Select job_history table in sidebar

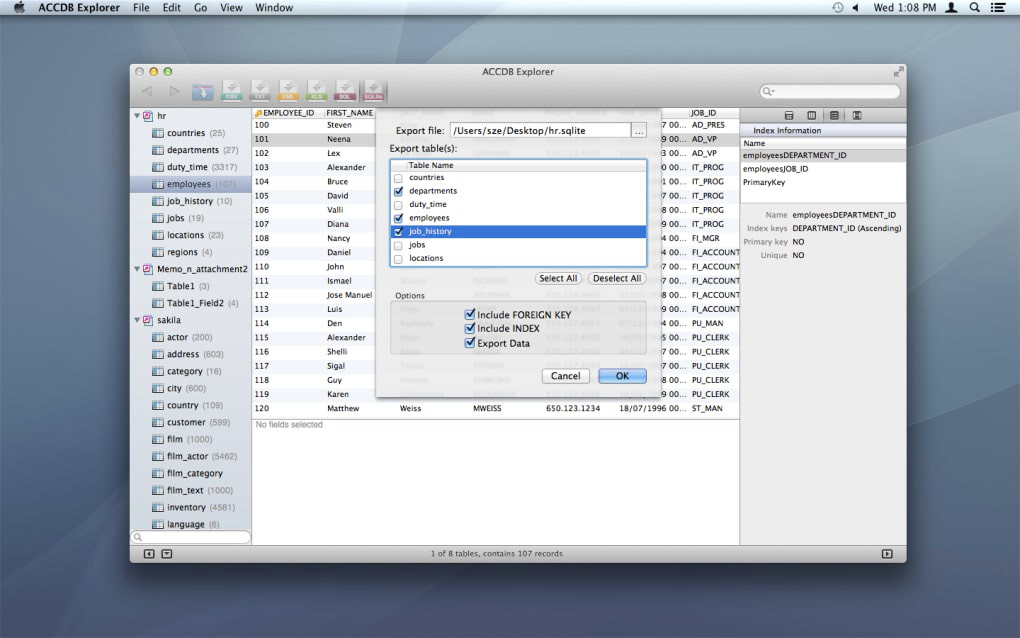tap(190, 201)
